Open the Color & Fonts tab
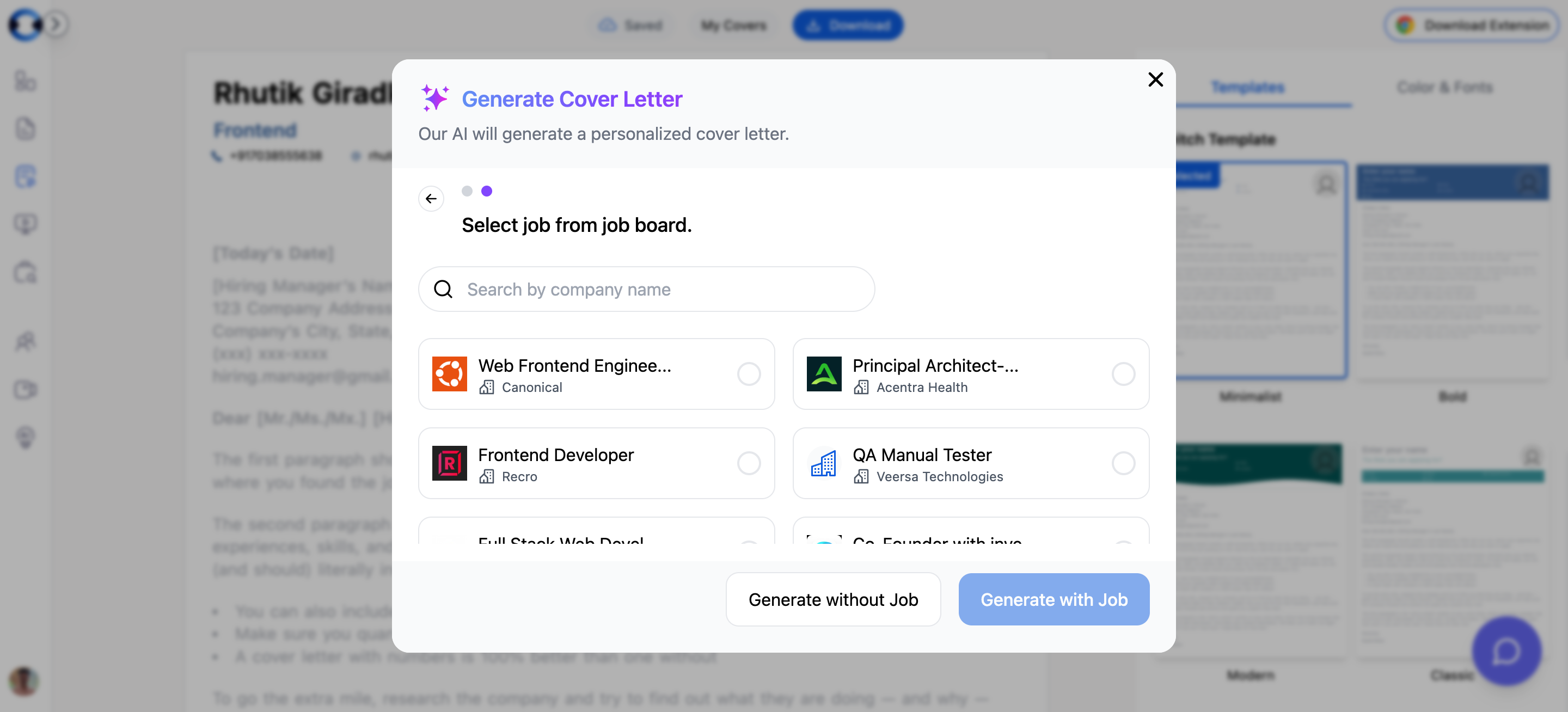The image size is (1568, 712). coord(1445,87)
